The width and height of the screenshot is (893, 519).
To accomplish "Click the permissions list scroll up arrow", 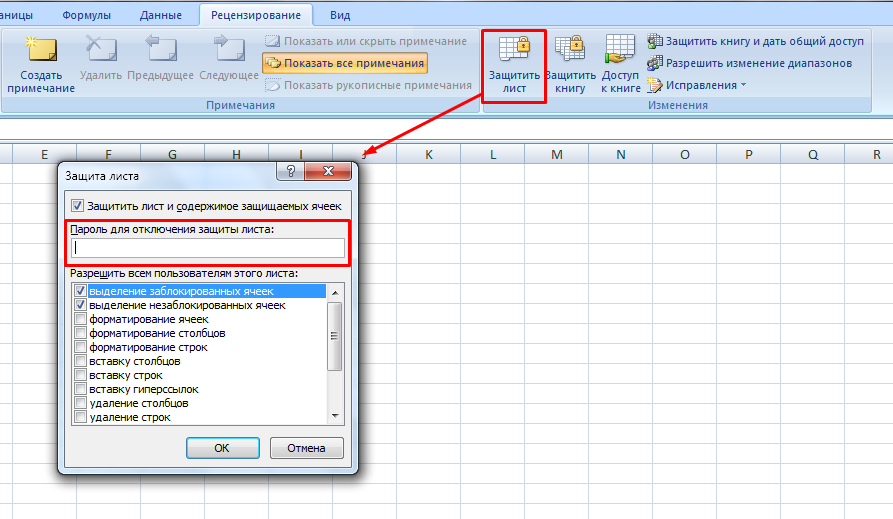I will click(x=335, y=292).
